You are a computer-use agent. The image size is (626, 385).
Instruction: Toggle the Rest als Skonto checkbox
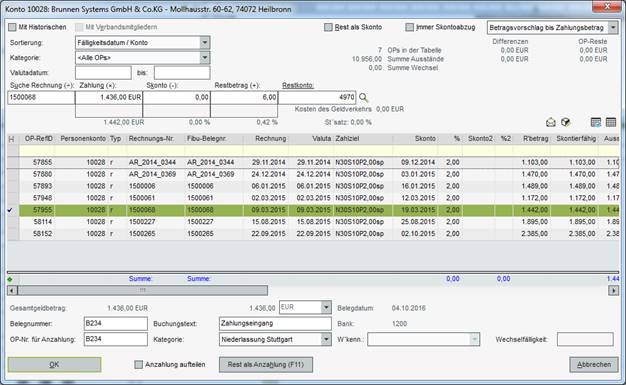pyautogui.click(x=328, y=27)
